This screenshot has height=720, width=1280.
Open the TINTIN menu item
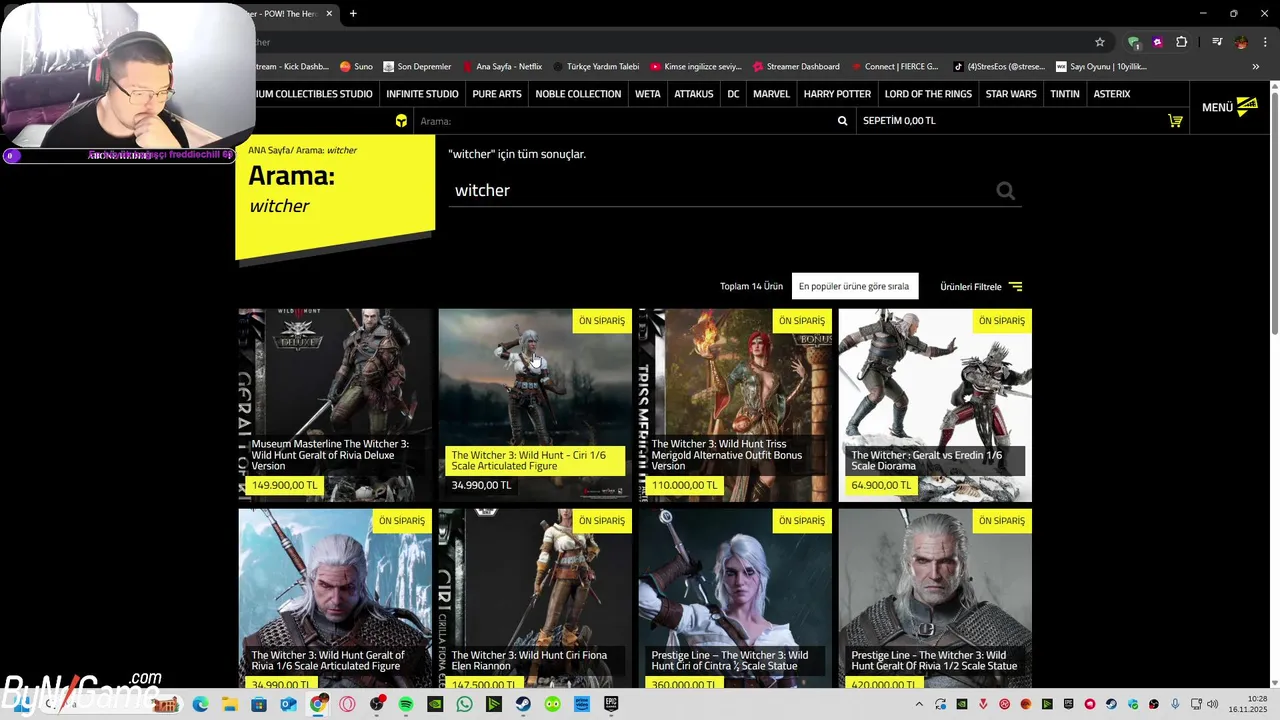1065,94
